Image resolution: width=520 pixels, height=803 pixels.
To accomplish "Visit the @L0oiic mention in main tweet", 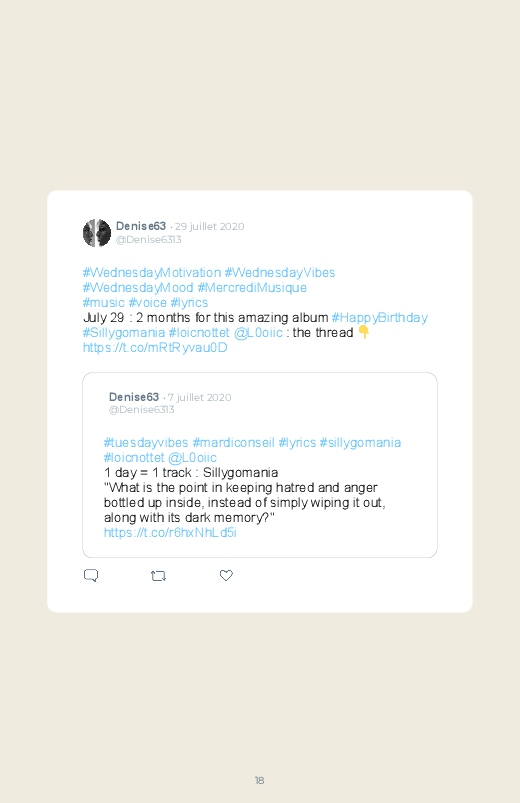I will click(258, 332).
